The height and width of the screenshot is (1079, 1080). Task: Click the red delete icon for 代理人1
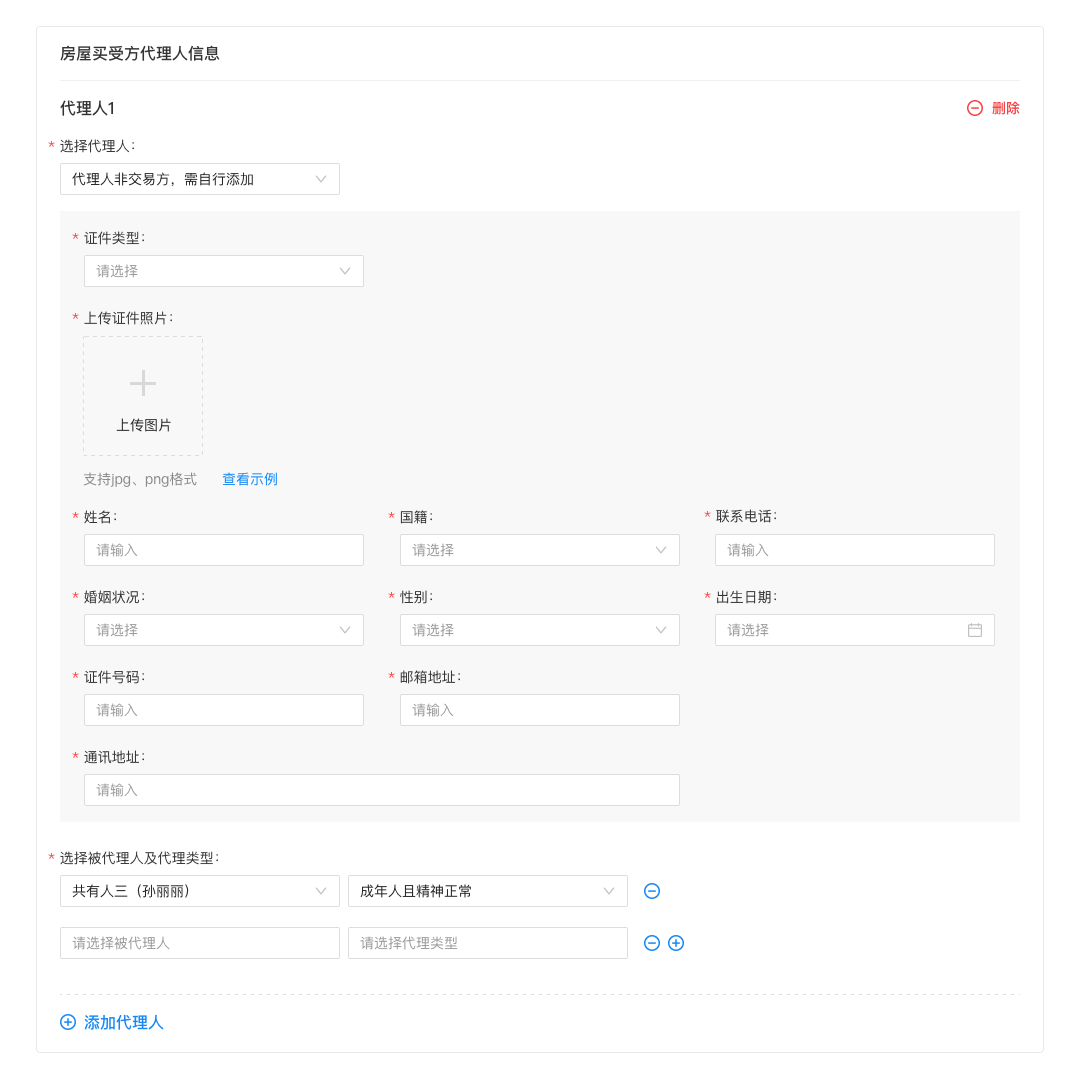coord(975,108)
